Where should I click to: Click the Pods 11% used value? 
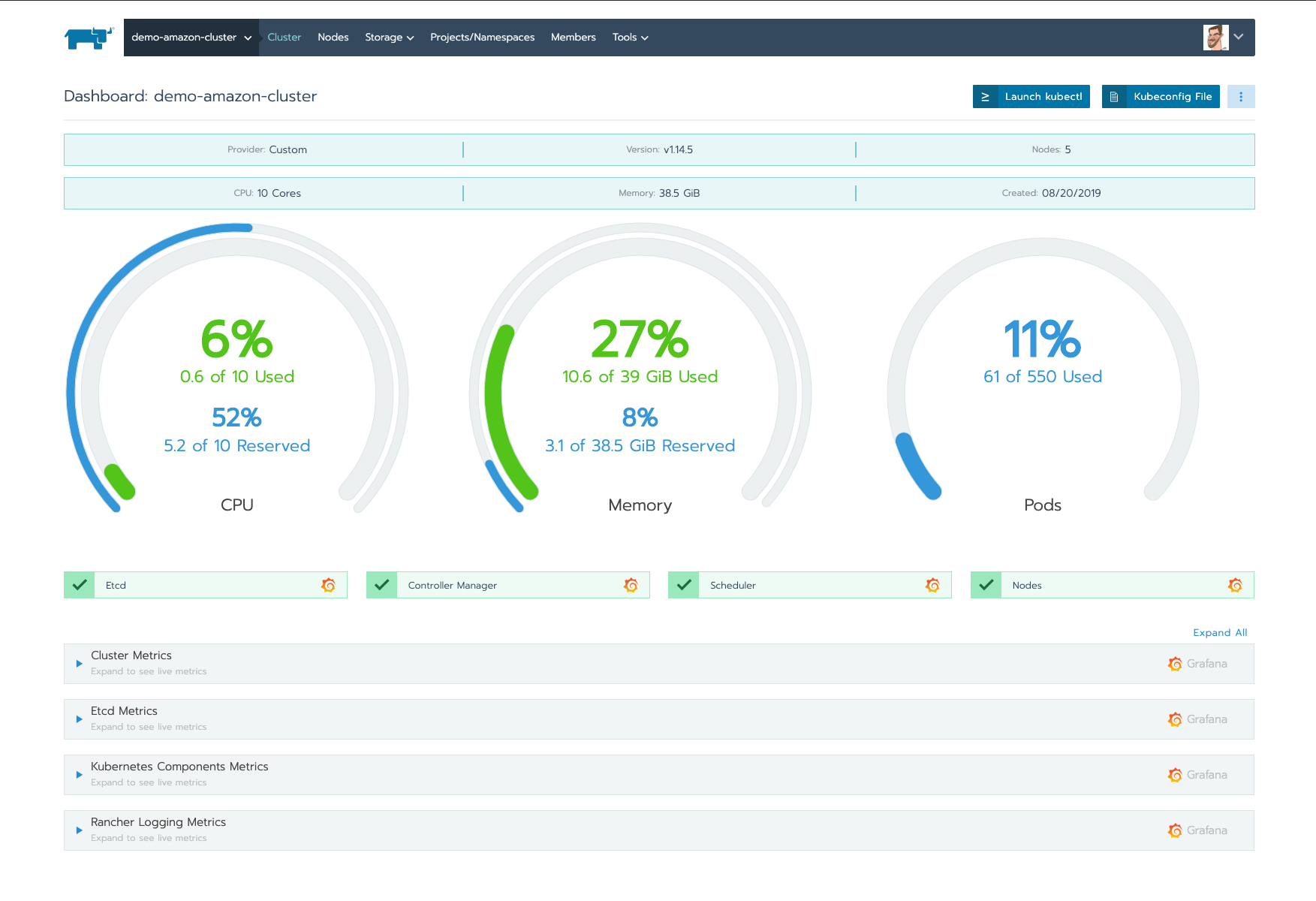pyautogui.click(x=1043, y=339)
